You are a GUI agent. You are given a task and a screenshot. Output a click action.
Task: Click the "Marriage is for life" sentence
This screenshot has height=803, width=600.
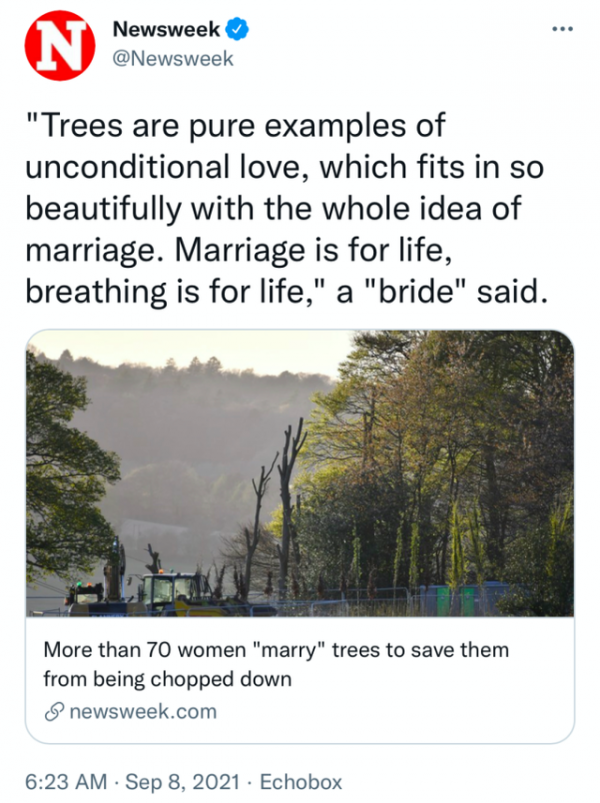[x=313, y=250]
